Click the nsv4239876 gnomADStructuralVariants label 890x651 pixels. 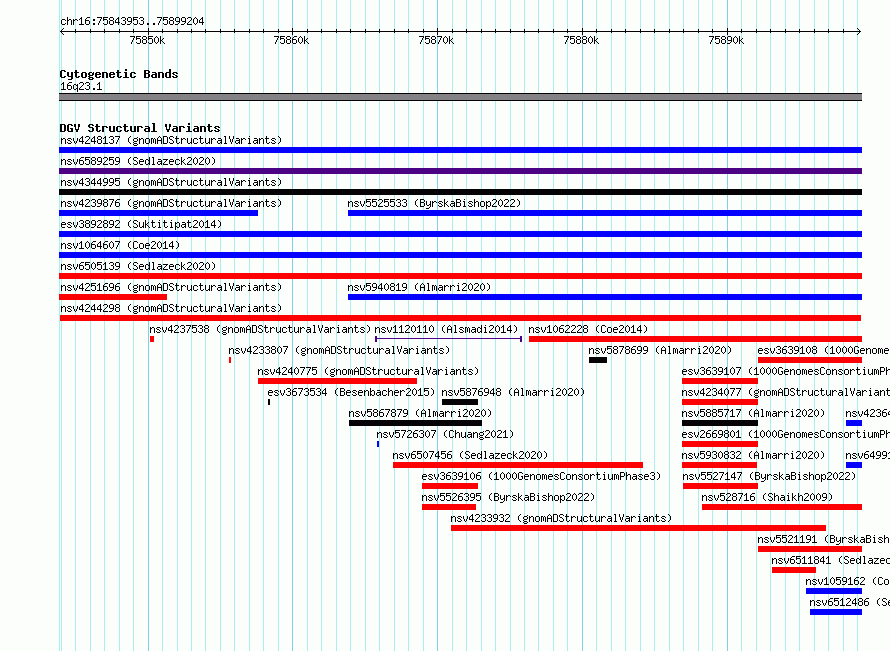click(171, 203)
